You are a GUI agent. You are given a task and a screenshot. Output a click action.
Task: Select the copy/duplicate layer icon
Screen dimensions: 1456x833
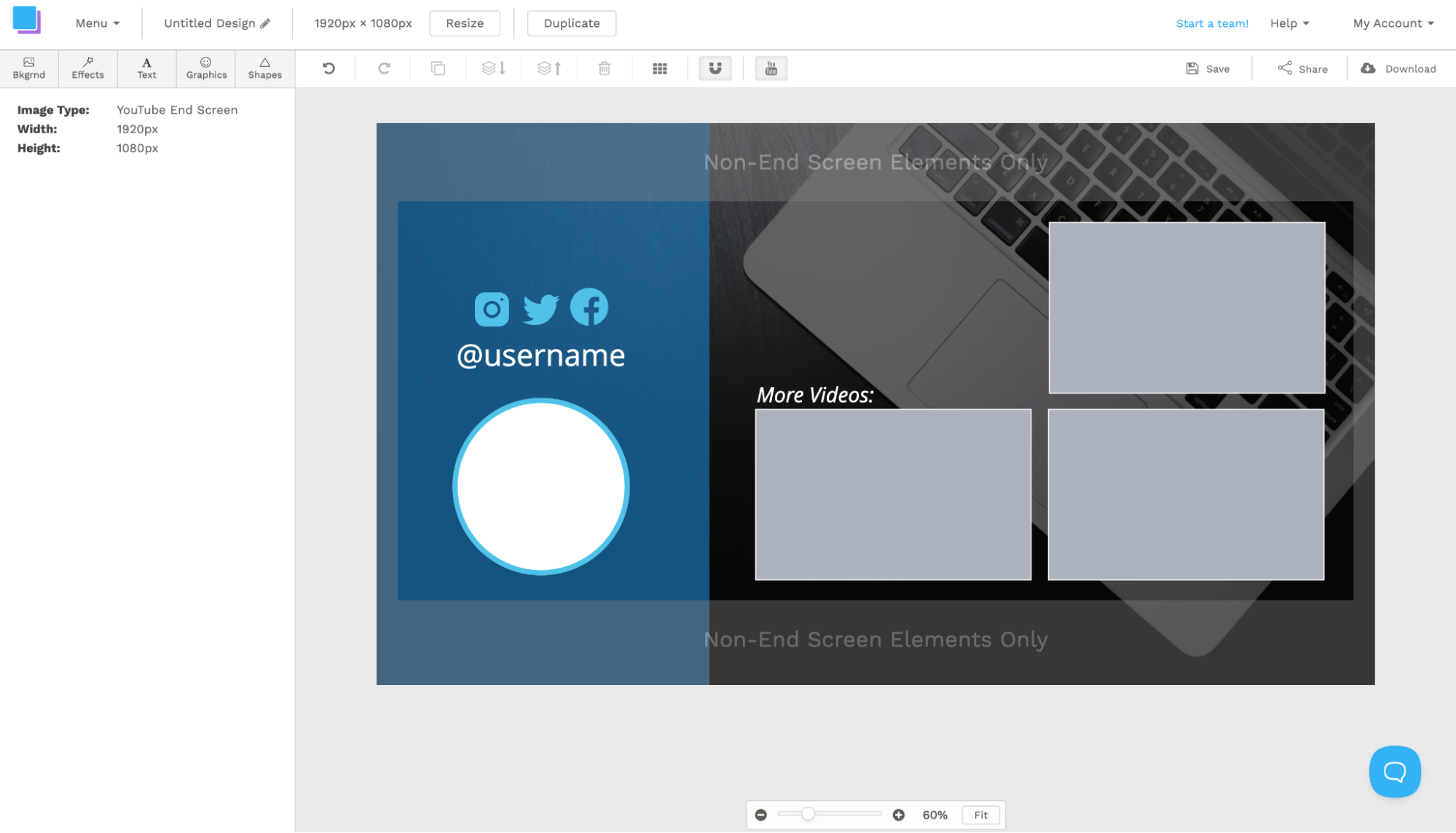(x=438, y=68)
